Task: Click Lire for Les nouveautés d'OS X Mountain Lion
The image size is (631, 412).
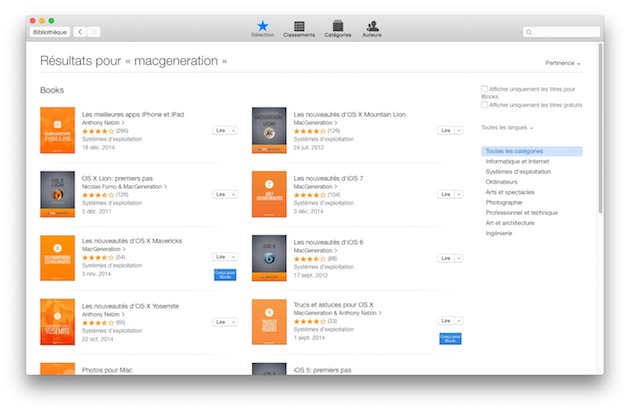Action: point(446,130)
